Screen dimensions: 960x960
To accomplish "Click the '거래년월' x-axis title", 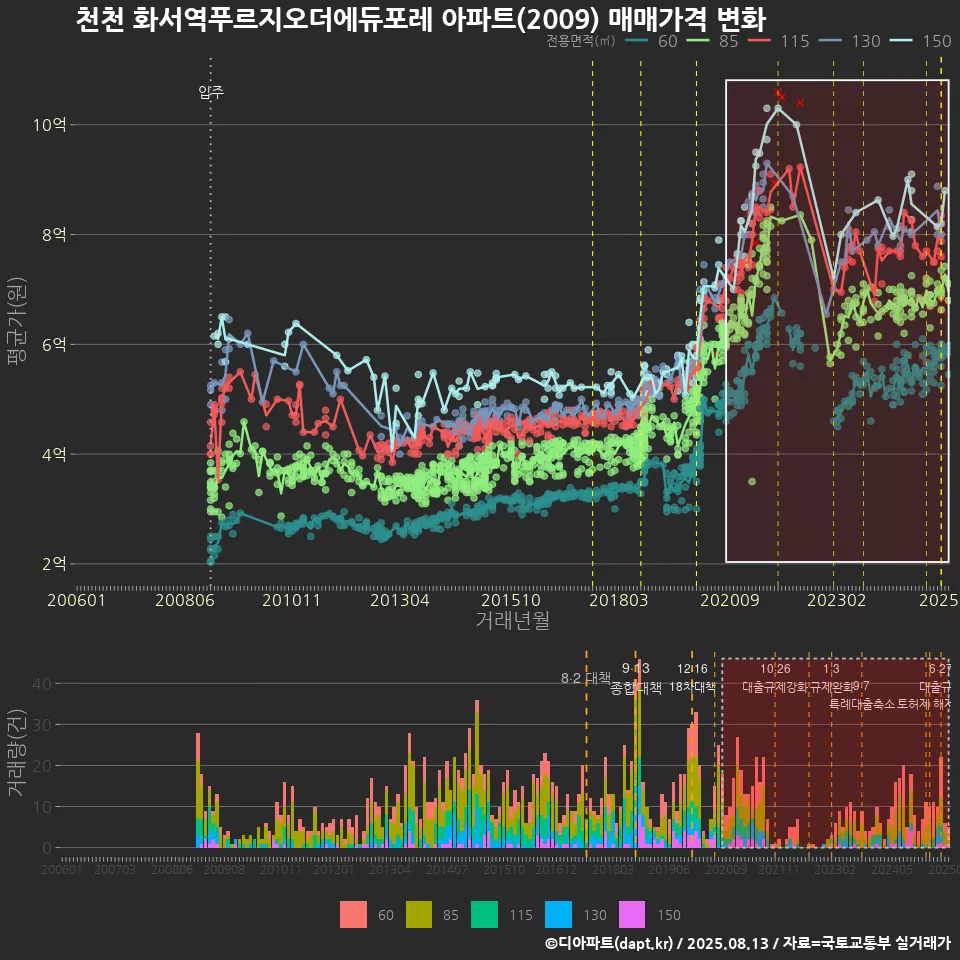I will click(x=512, y=620).
